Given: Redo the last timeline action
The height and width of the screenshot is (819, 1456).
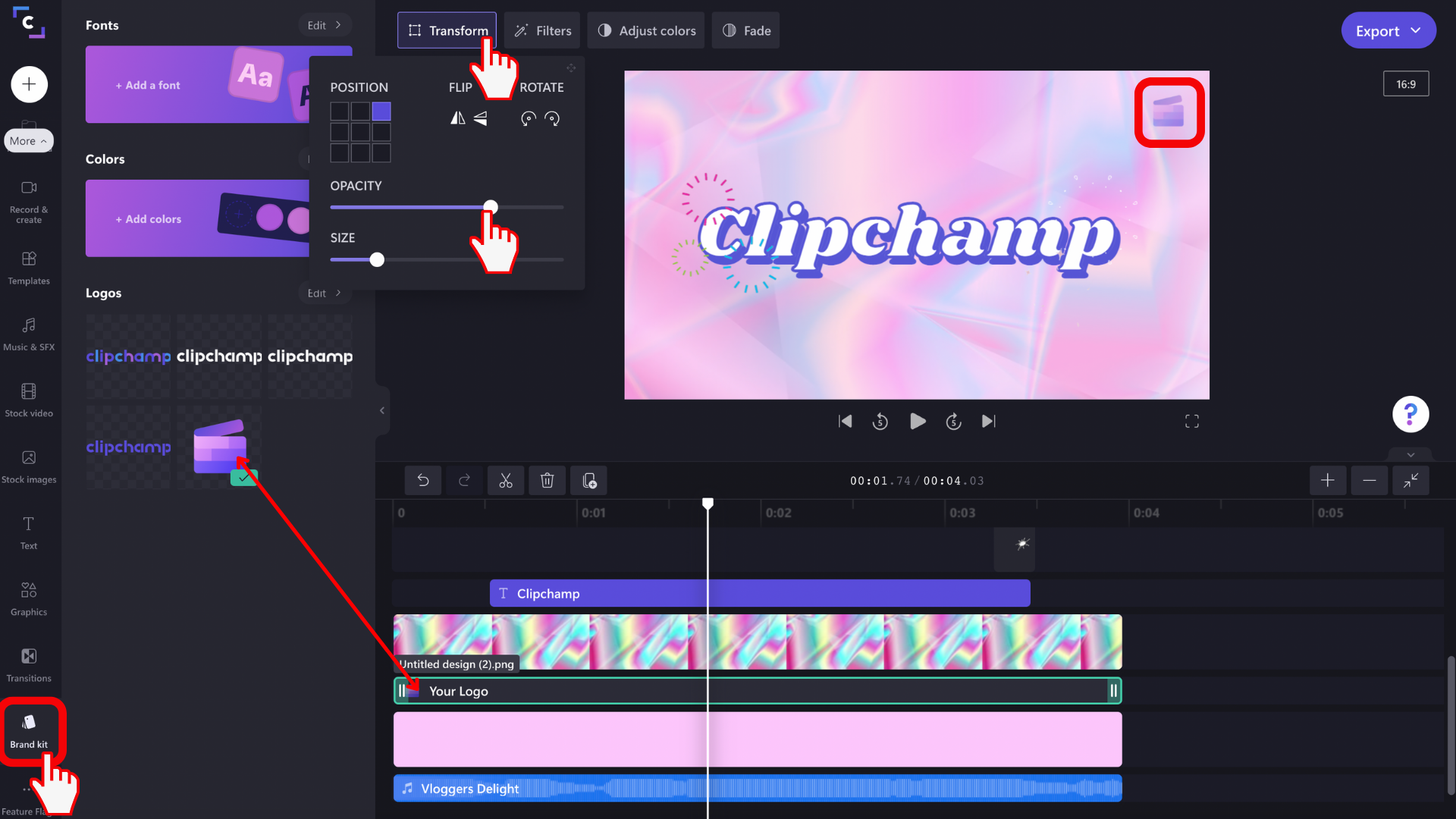Looking at the screenshot, I should [x=464, y=480].
